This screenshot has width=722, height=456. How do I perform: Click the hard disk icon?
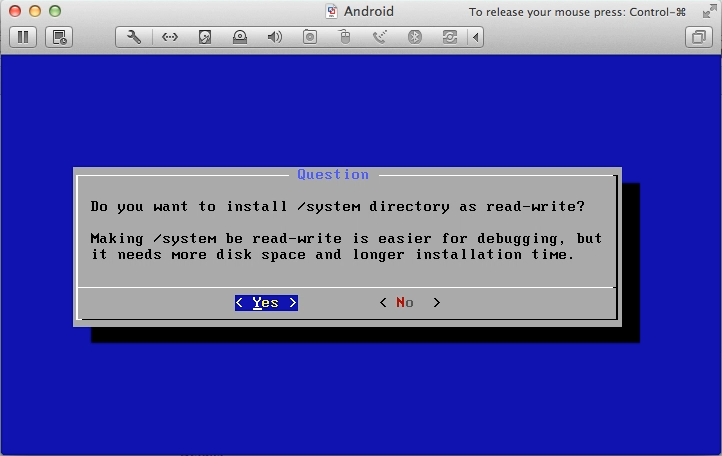click(205, 37)
